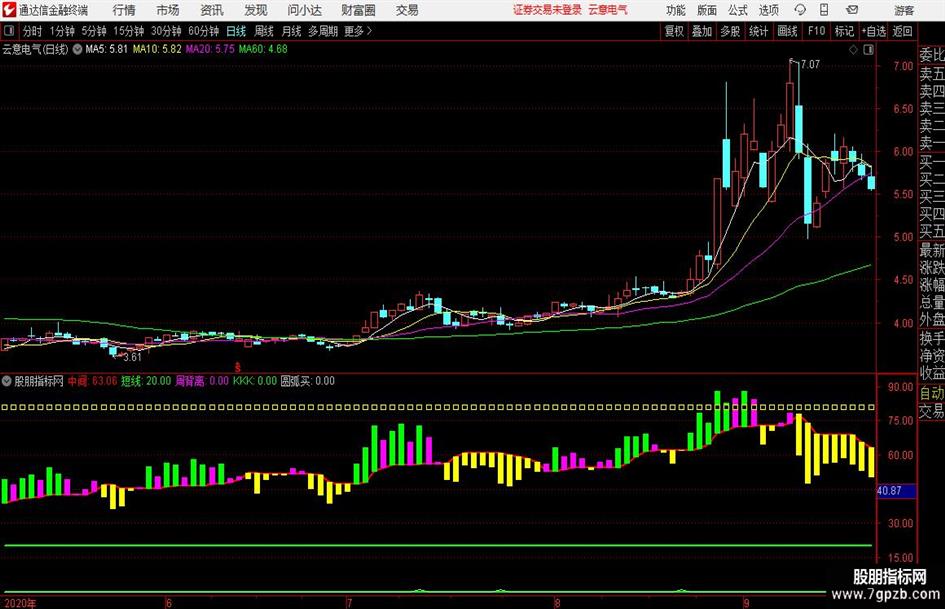The image size is (945, 609).
Task: Switch to the 分时 chart tab
Action: point(33,31)
